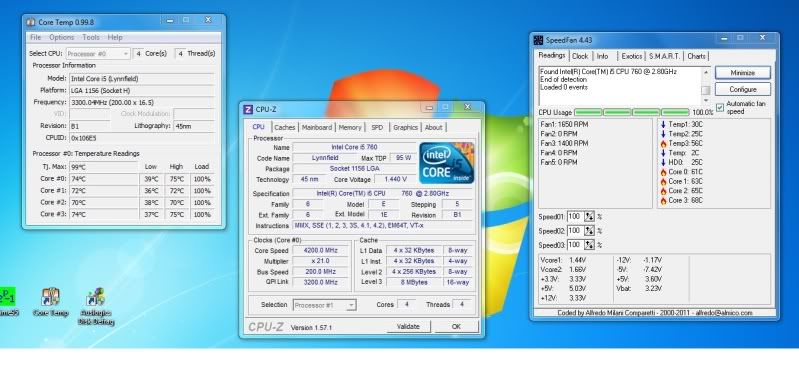Click the Speed03 value field
The image size is (799, 384).
(575, 245)
